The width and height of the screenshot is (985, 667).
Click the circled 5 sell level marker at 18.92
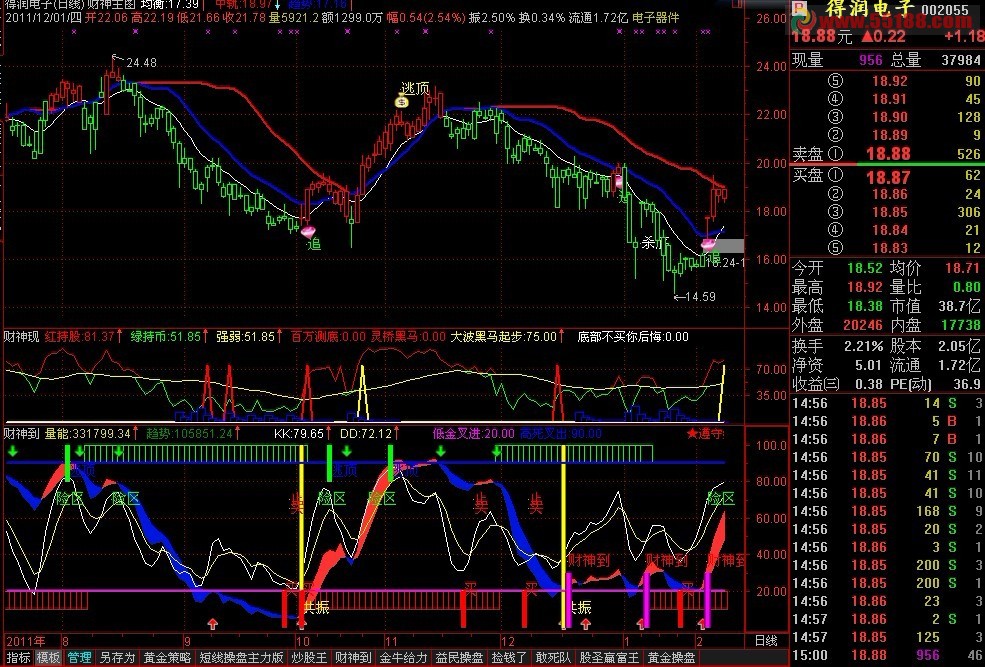pyautogui.click(x=835, y=81)
